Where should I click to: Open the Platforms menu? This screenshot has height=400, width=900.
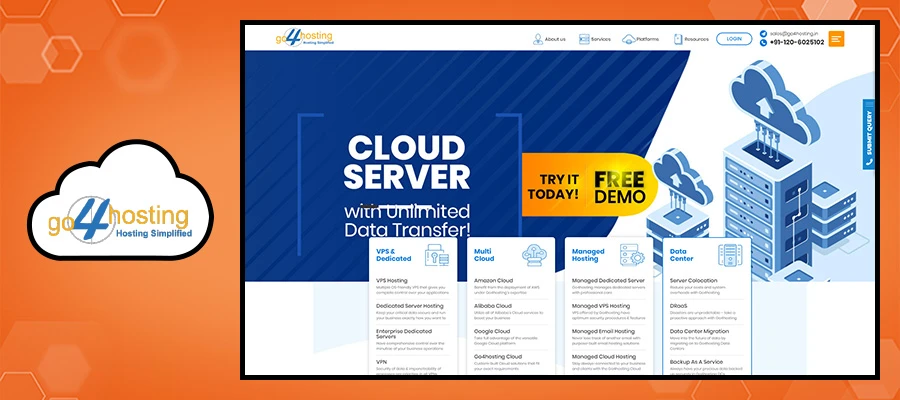tap(647, 39)
